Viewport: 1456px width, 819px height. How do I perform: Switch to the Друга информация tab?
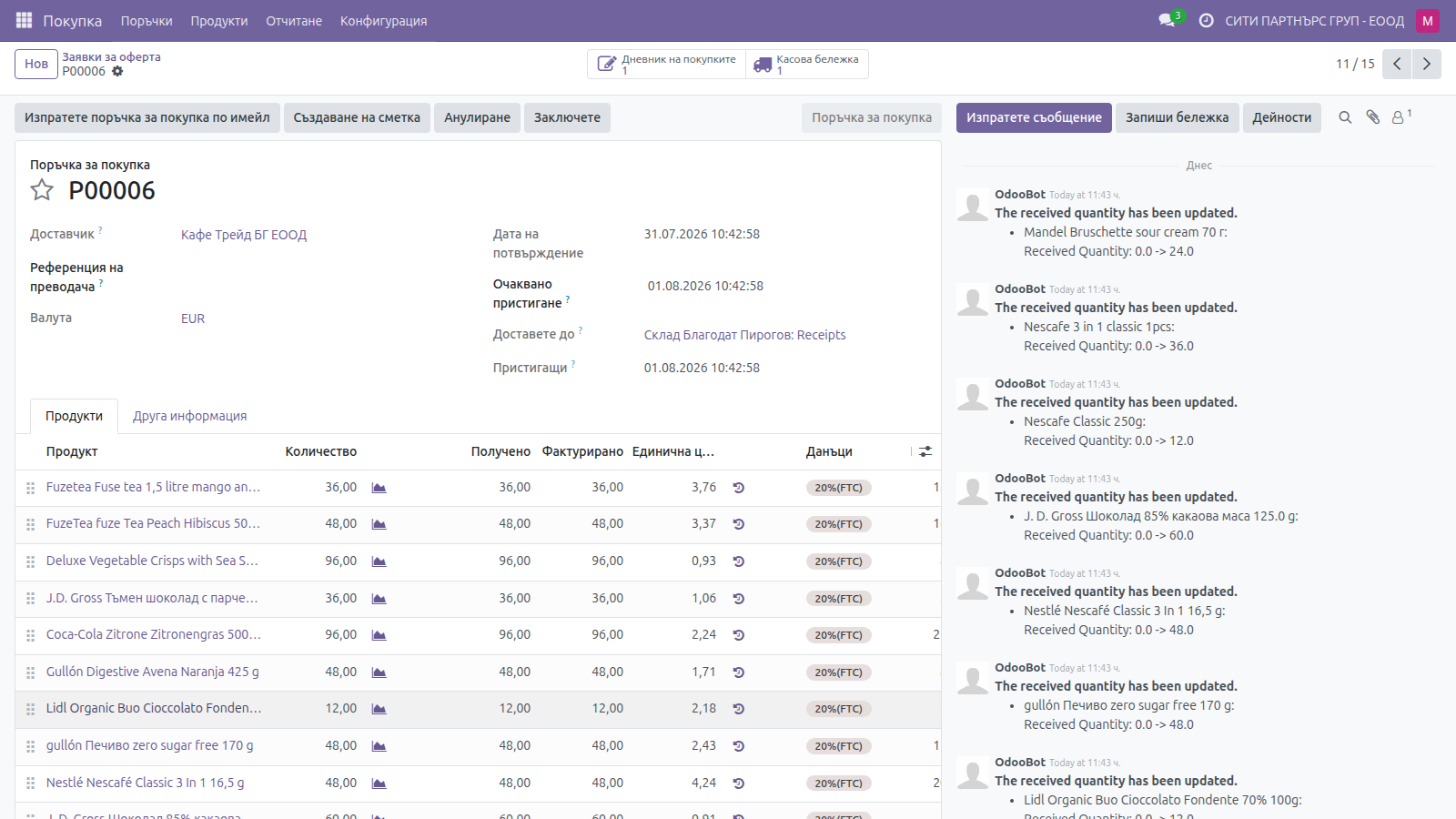click(x=189, y=416)
